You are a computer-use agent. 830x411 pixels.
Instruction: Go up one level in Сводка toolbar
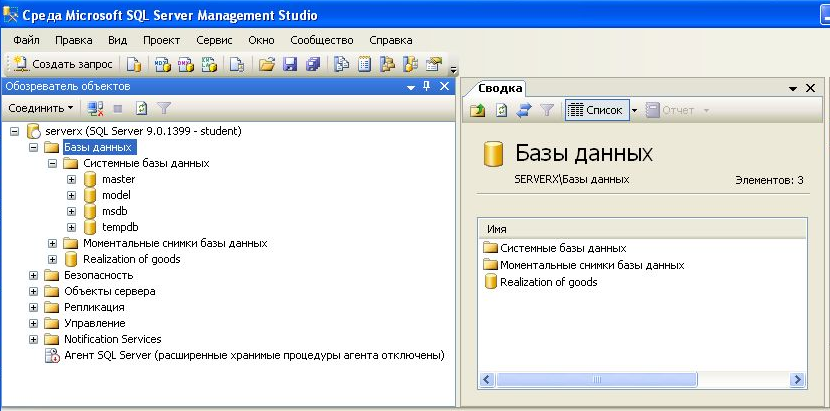(477, 110)
